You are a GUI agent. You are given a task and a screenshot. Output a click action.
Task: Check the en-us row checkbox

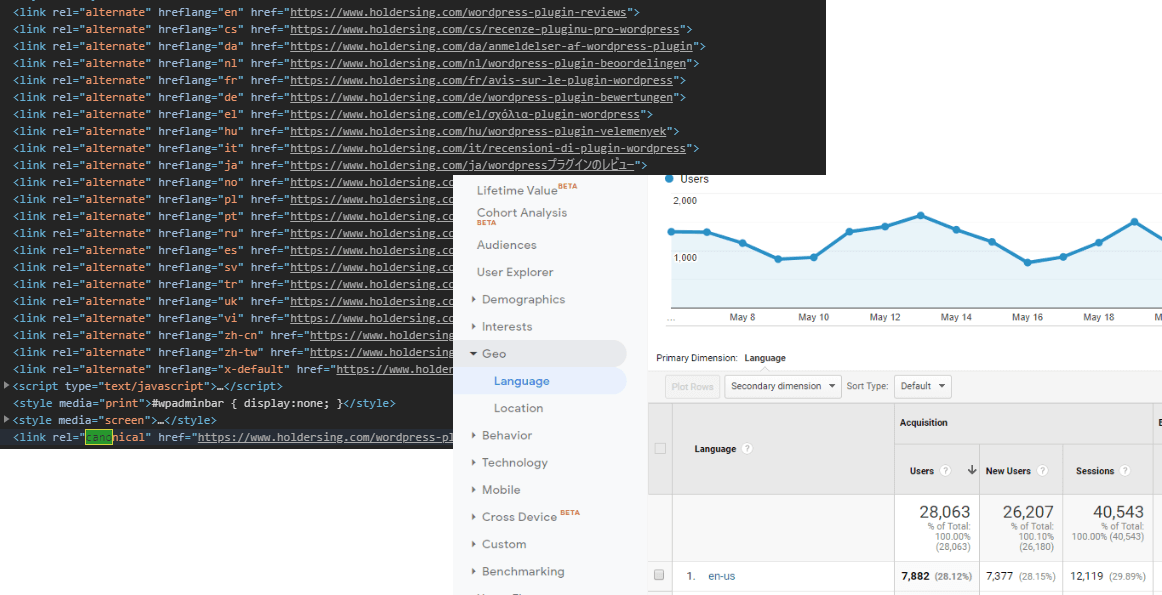660,575
